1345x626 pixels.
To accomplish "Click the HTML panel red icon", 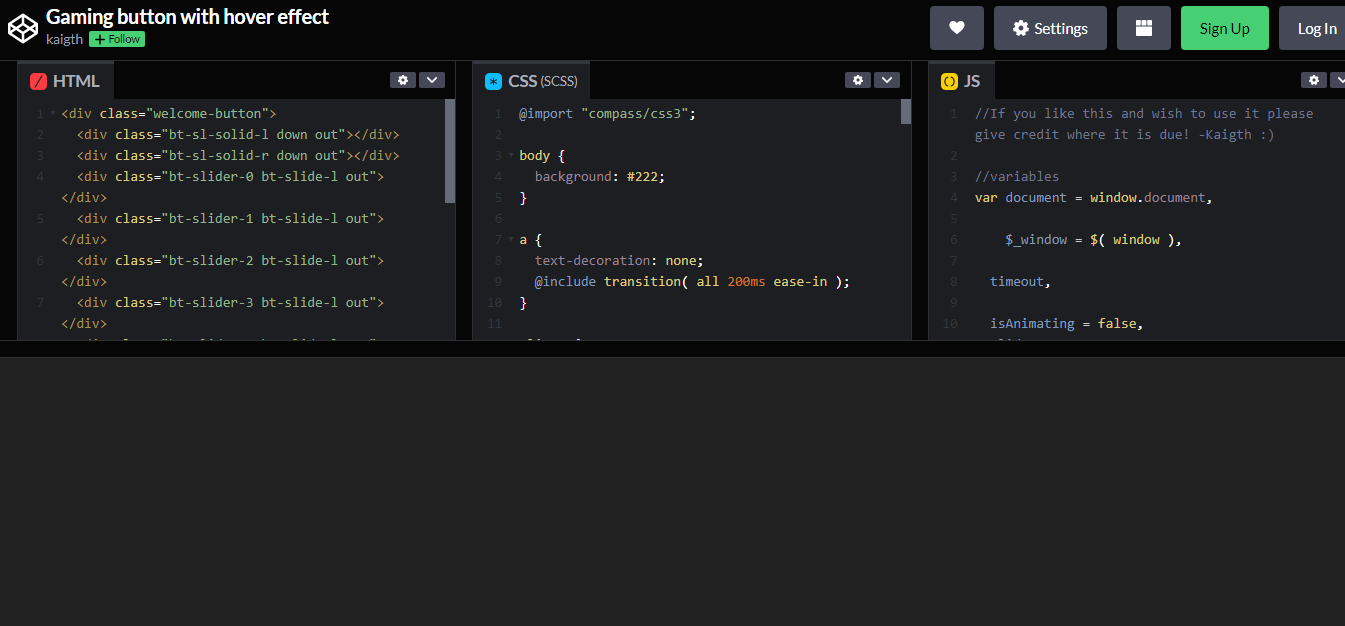I will pyautogui.click(x=39, y=80).
